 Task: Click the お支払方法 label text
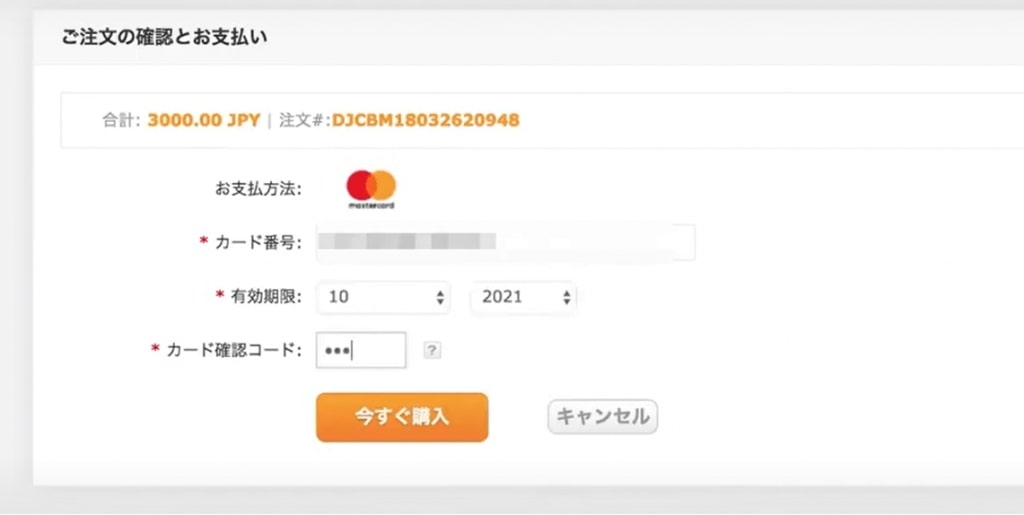258,188
